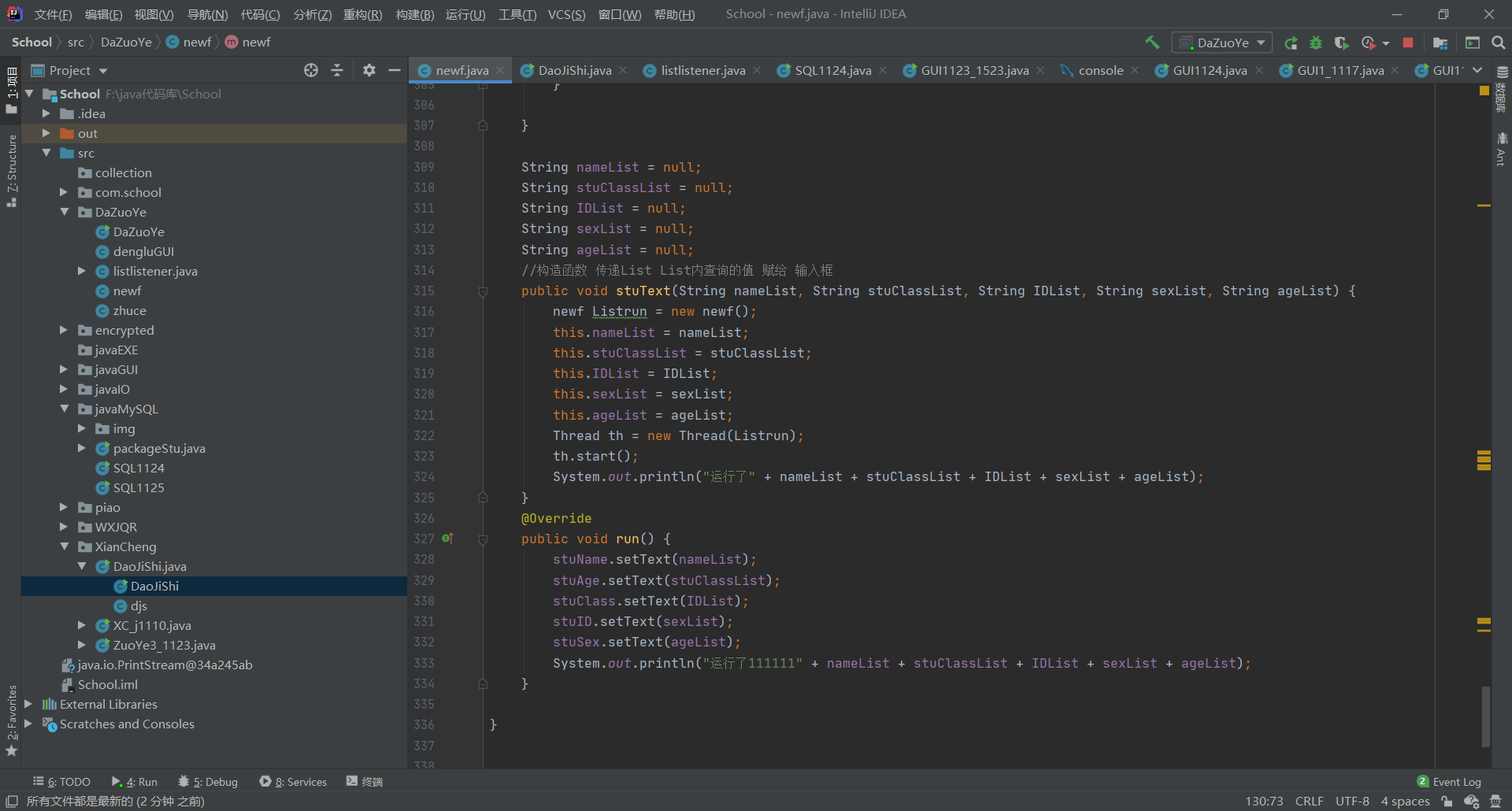Click the locate opened file target icon
Viewport: 1512px width, 811px height.
click(x=311, y=70)
